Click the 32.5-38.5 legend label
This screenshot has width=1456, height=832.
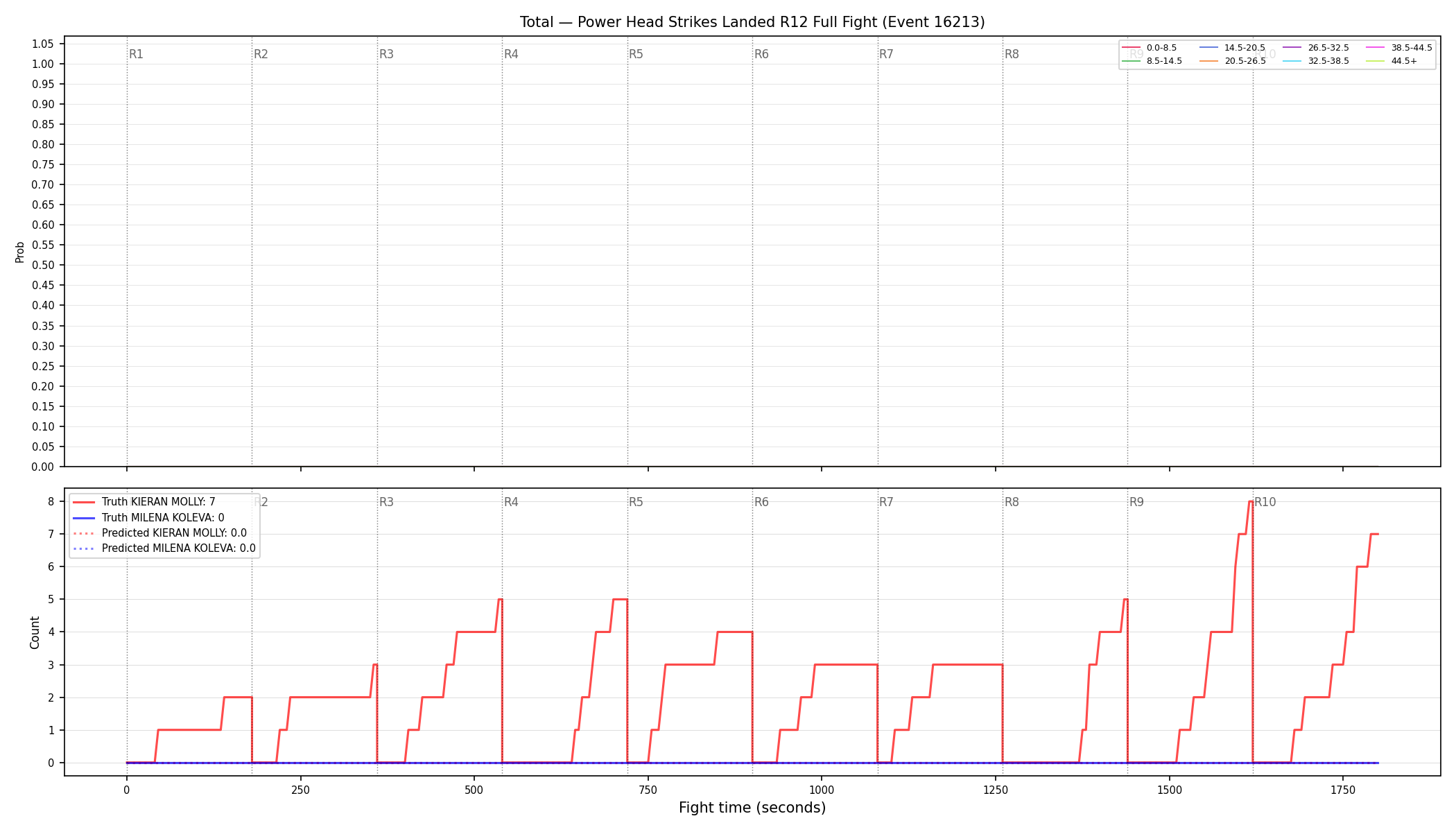1328,61
